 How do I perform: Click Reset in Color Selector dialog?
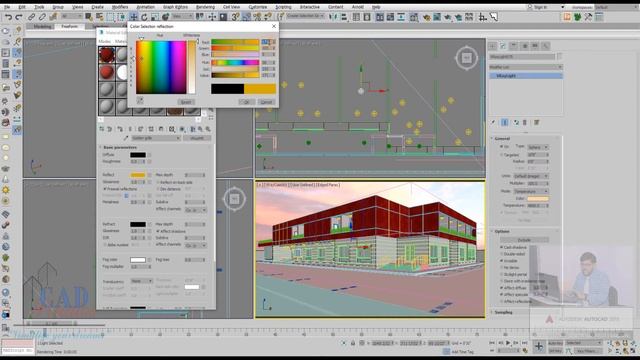(186, 102)
